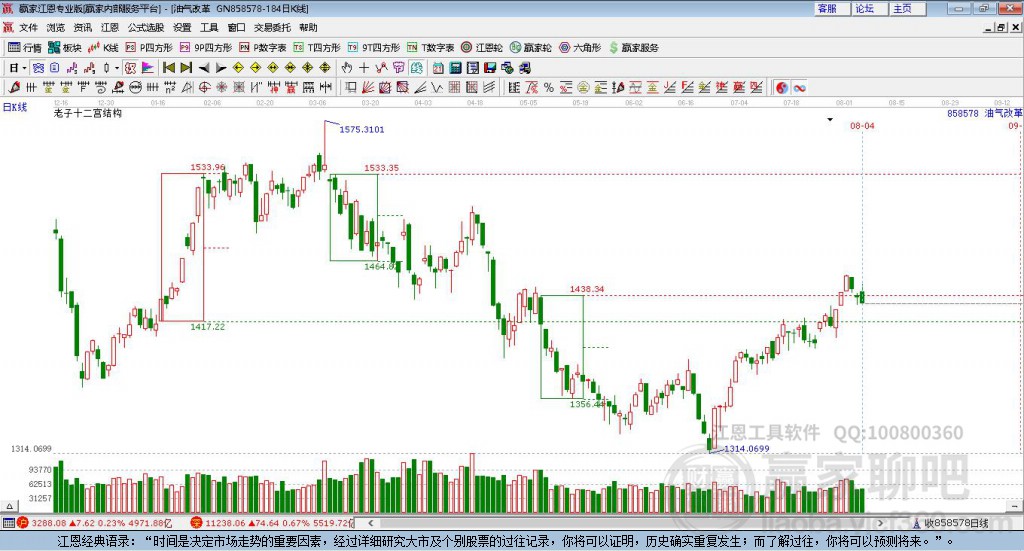Screen dimensions: 1024x551
Task: Click the Shanghai index 3288.08 status entry
Action: tap(94, 522)
